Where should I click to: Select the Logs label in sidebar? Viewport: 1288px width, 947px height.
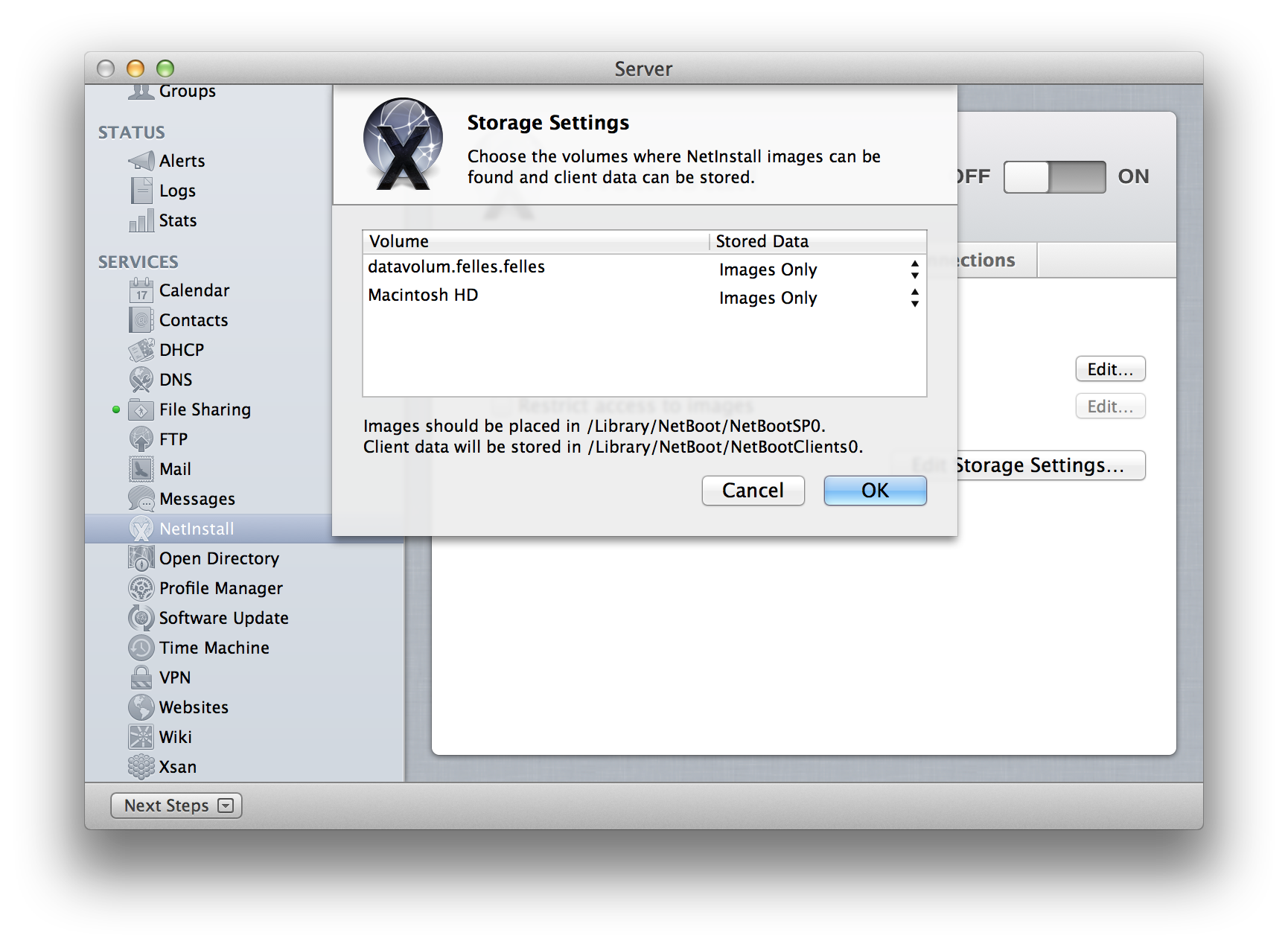(x=177, y=191)
